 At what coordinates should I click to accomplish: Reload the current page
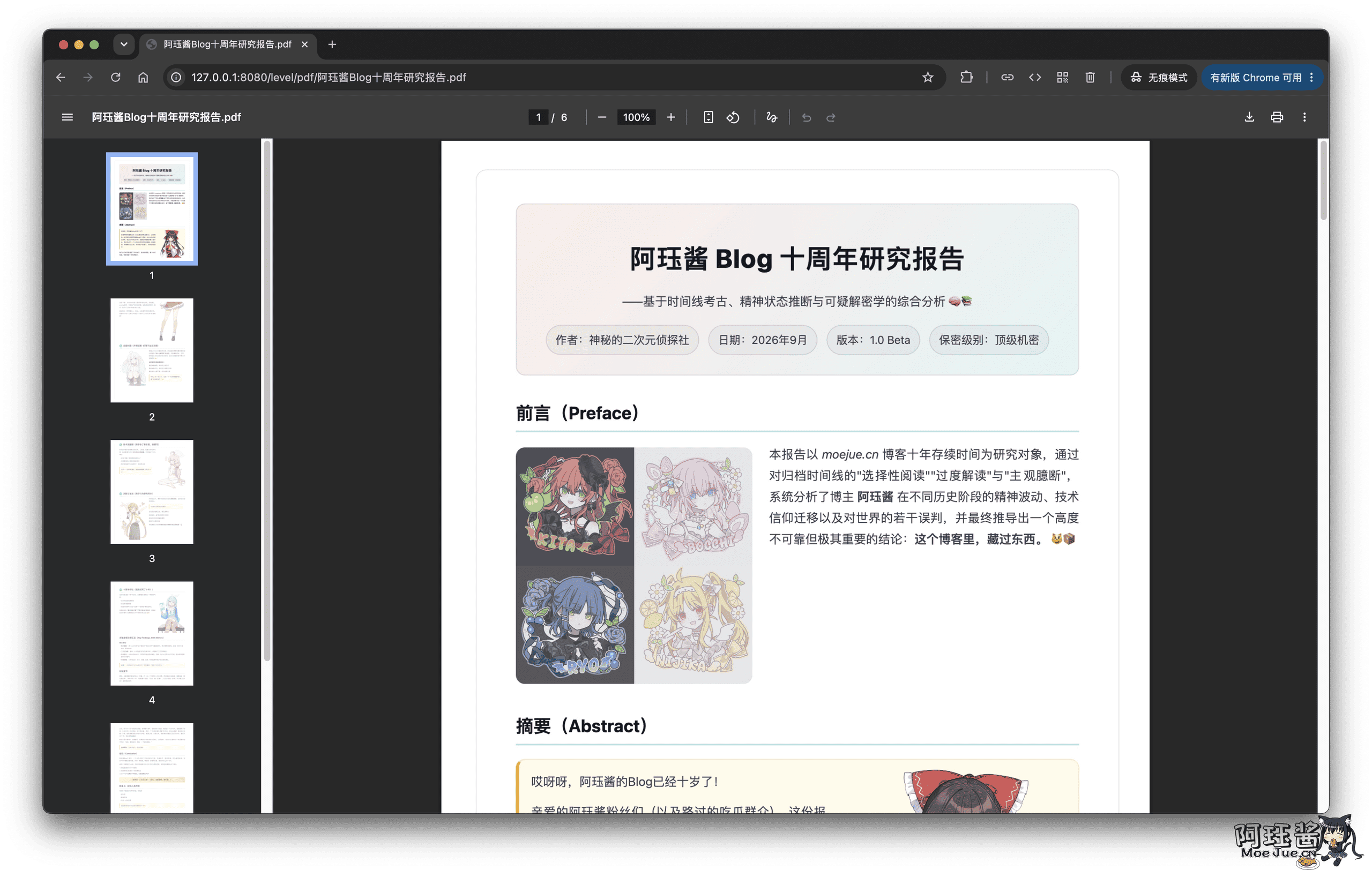click(116, 78)
